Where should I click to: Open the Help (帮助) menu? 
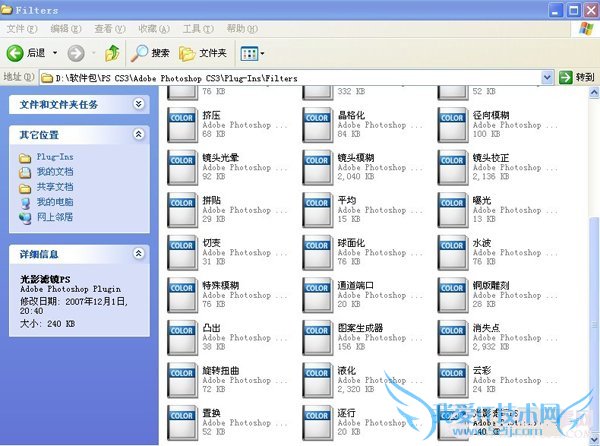click(242, 29)
